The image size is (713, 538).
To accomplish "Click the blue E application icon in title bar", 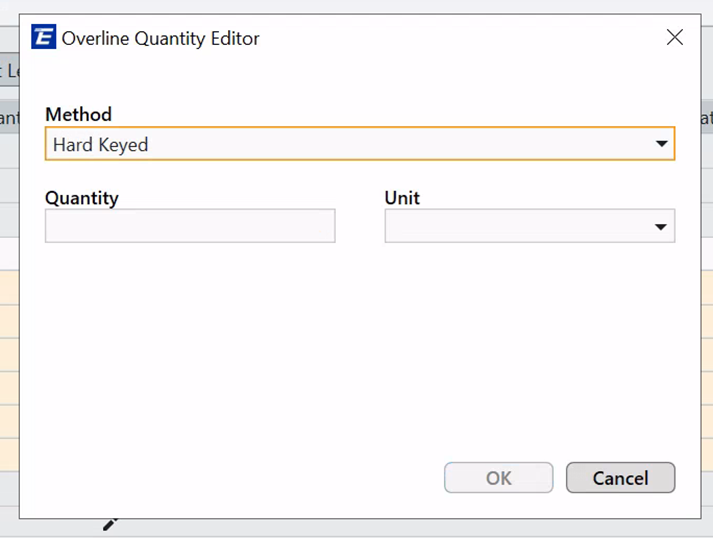I will 43,38.
